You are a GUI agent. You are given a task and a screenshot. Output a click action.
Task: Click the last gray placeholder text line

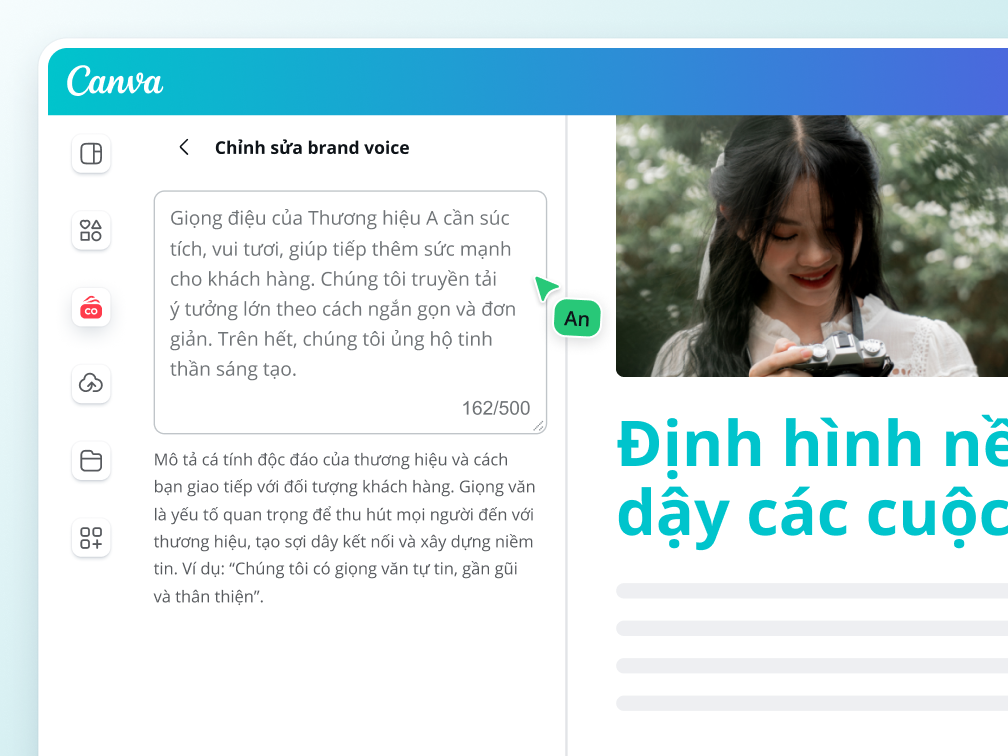(811, 703)
